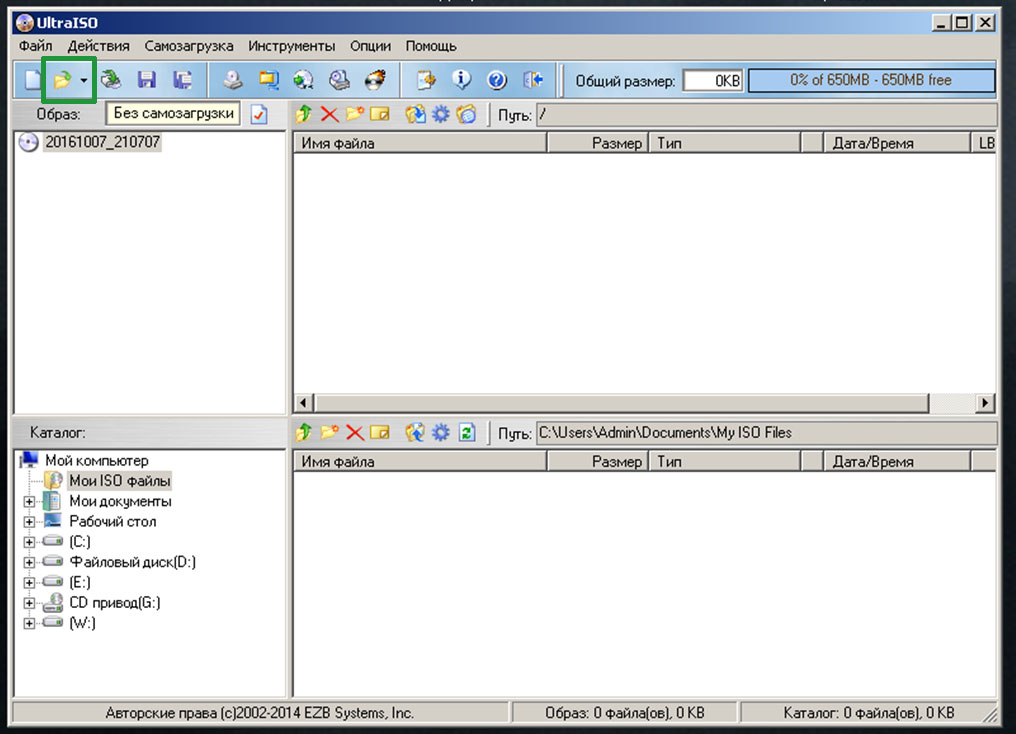Select Мой компьютер in the tree
The height and width of the screenshot is (734, 1016).
(97, 461)
